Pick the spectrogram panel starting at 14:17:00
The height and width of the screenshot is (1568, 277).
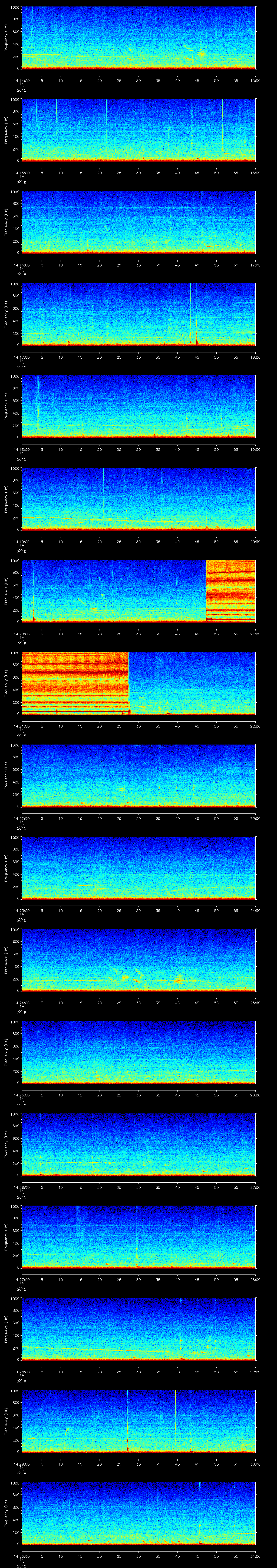tap(138, 315)
